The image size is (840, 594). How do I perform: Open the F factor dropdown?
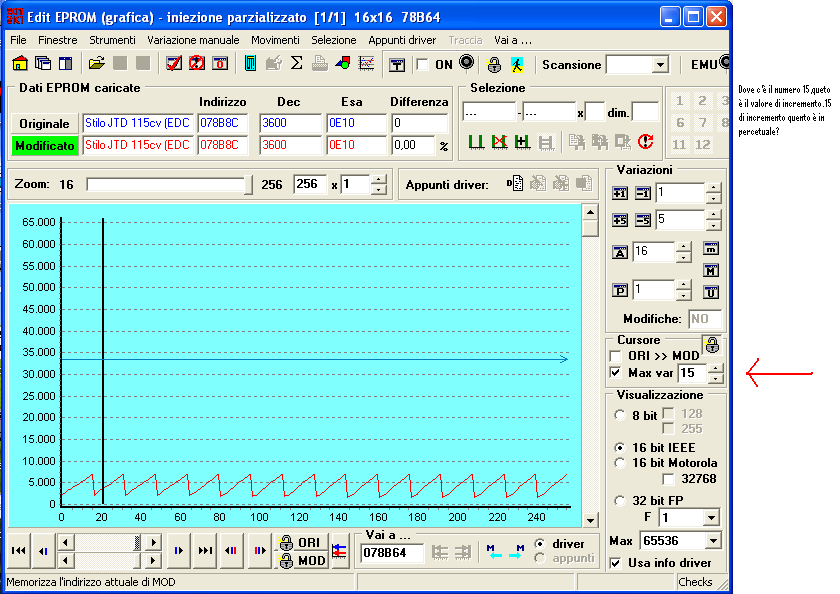coord(711,517)
